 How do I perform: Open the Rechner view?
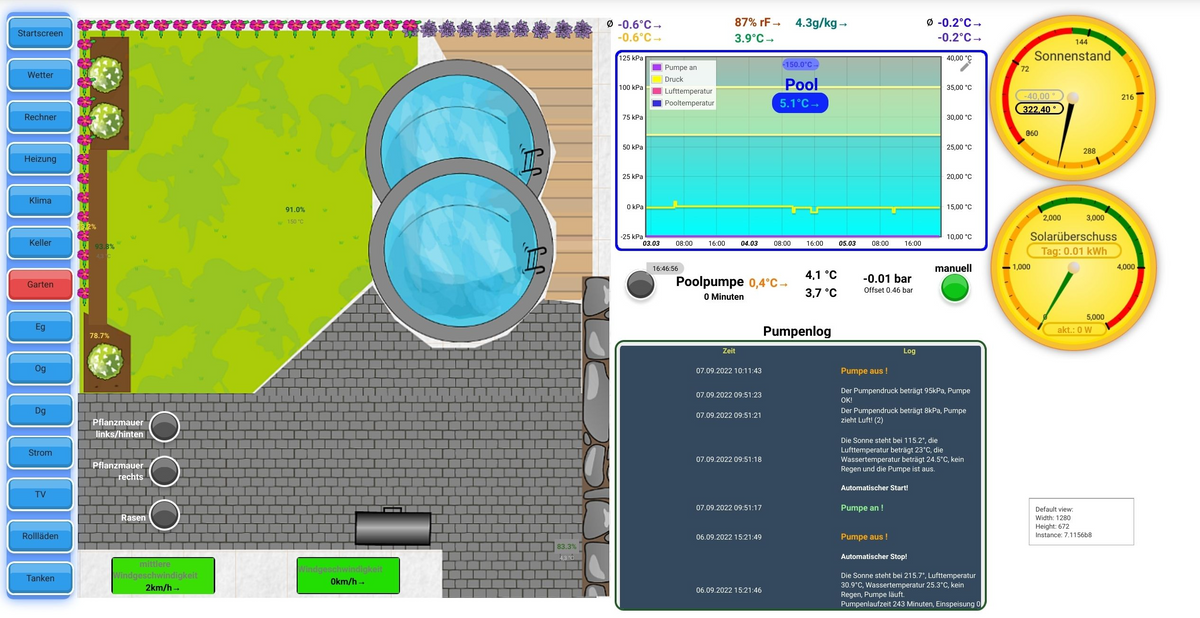(x=41, y=117)
